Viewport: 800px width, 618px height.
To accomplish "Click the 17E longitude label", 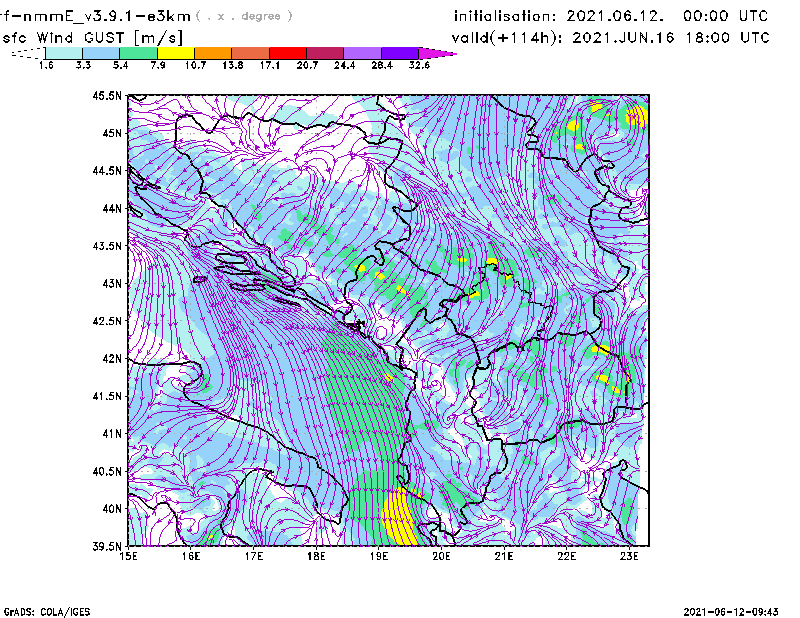I will (x=254, y=556).
